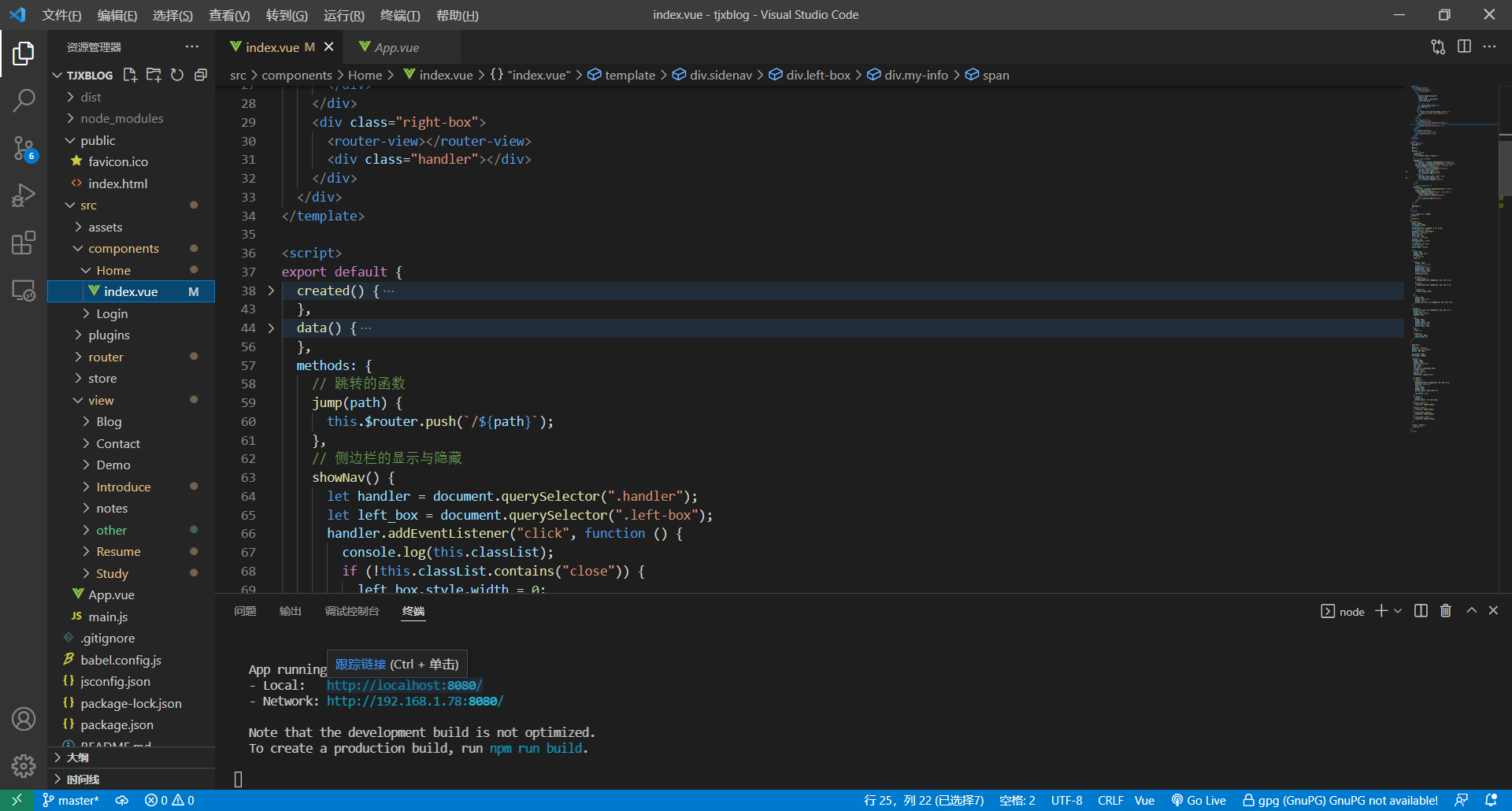Open the 编辑(E) menu
Screen dimensions: 1512x811
[117, 15]
